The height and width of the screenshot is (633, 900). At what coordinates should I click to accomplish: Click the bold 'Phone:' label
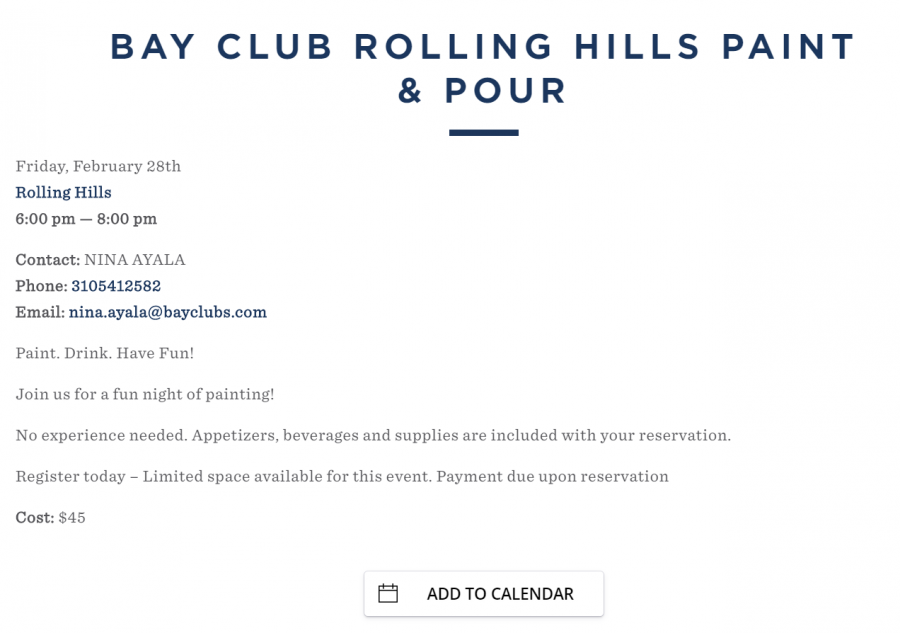tap(41, 286)
